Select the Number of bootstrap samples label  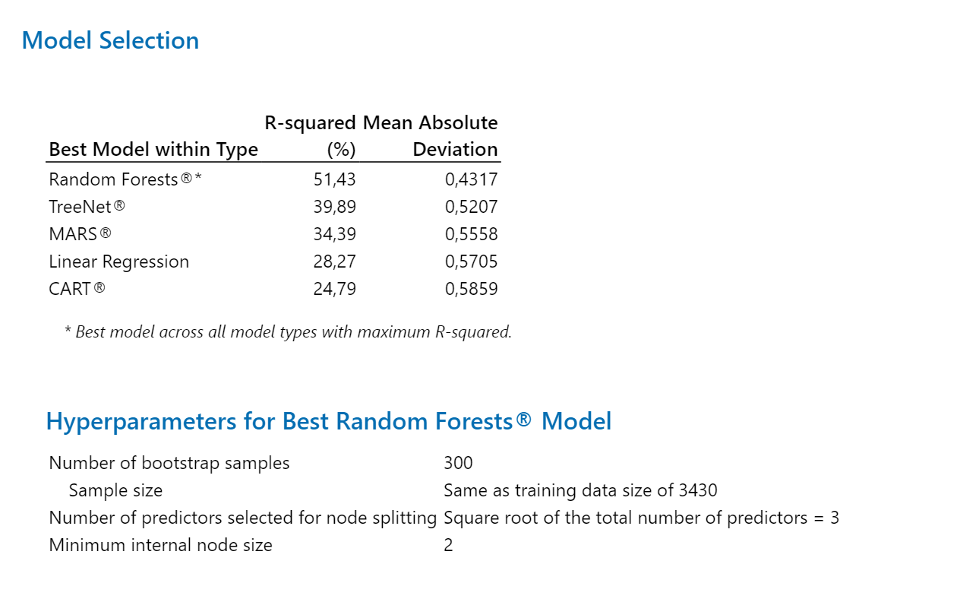pyautogui.click(x=169, y=463)
